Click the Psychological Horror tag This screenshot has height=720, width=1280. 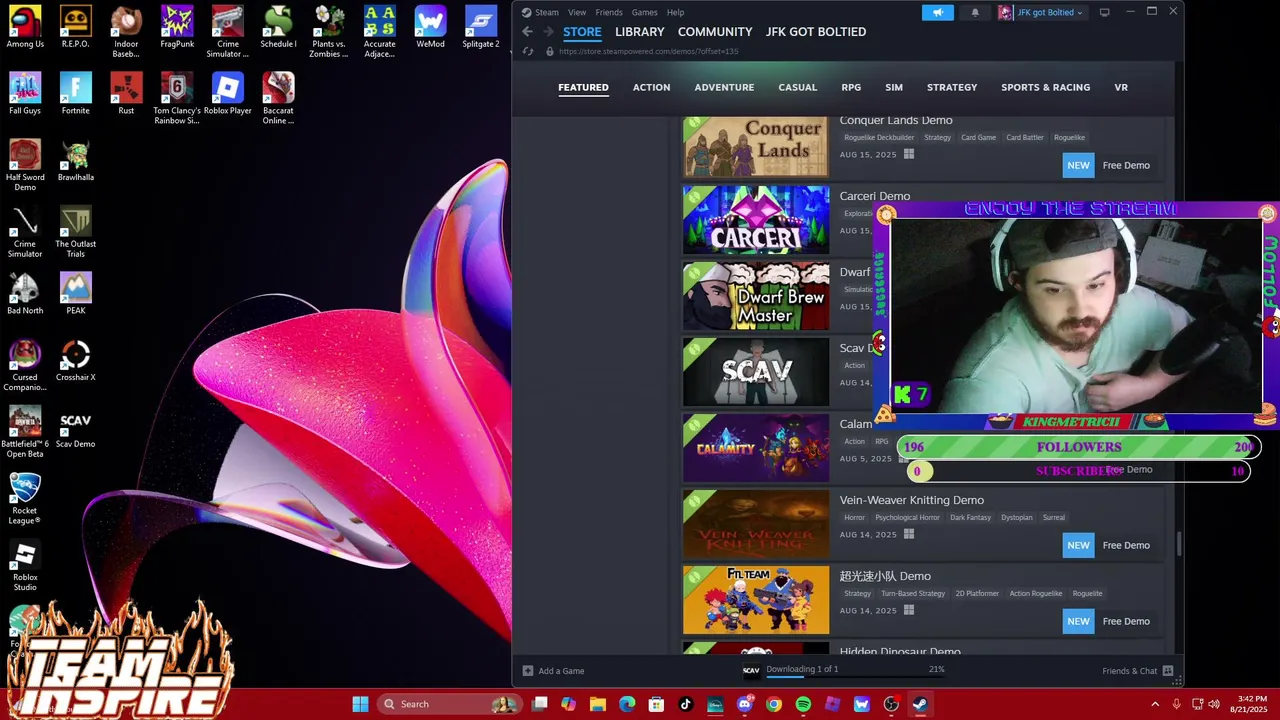[907, 517]
